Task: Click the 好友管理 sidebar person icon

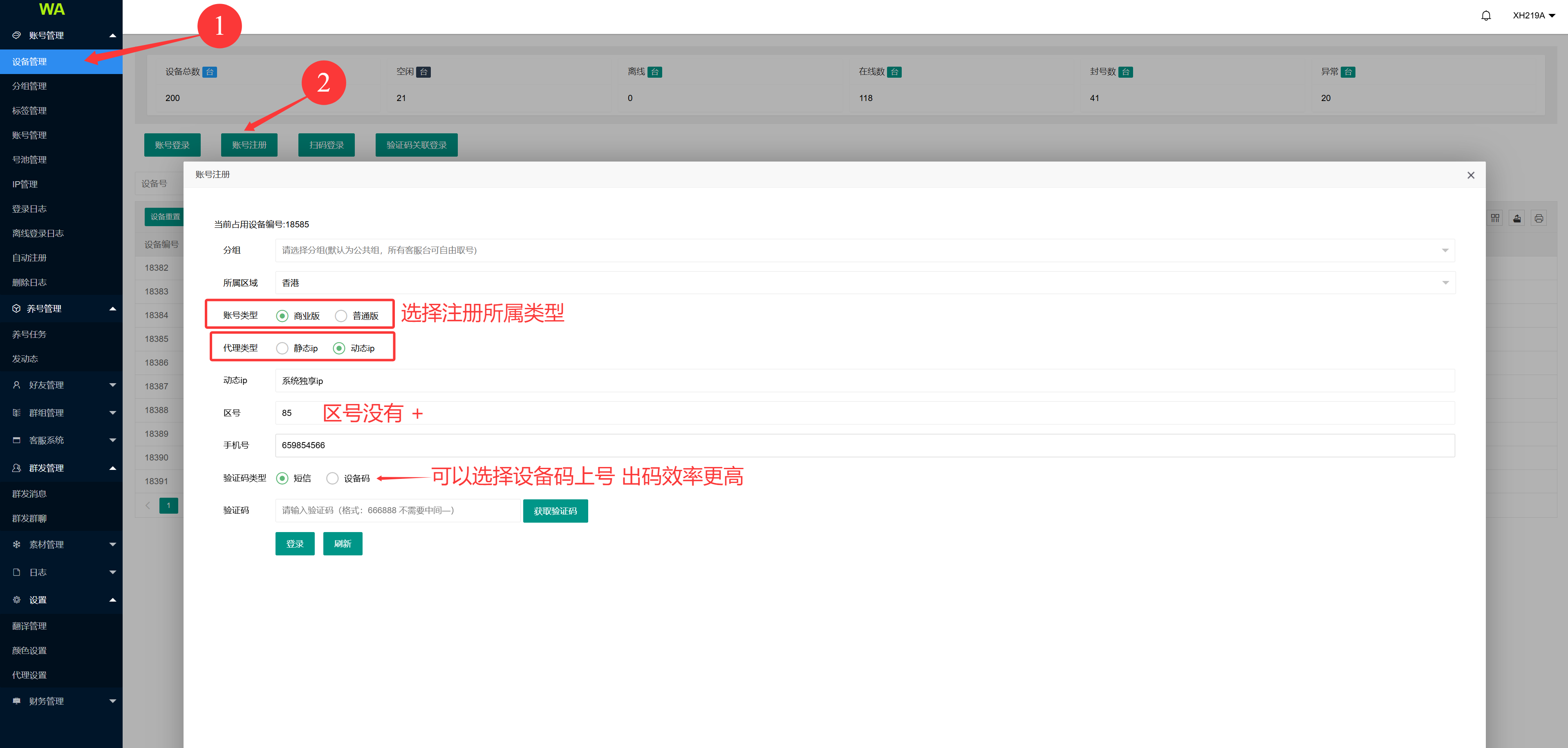Action: point(16,385)
